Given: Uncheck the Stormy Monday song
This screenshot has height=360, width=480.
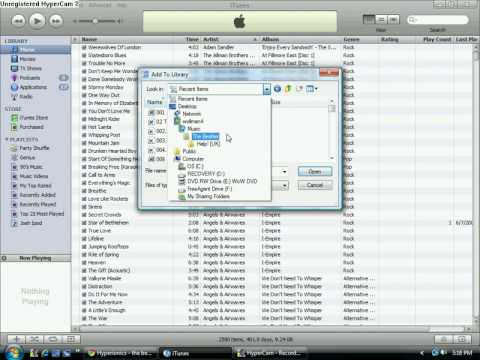Looking at the screenshot, I should [x=84, y=87].
